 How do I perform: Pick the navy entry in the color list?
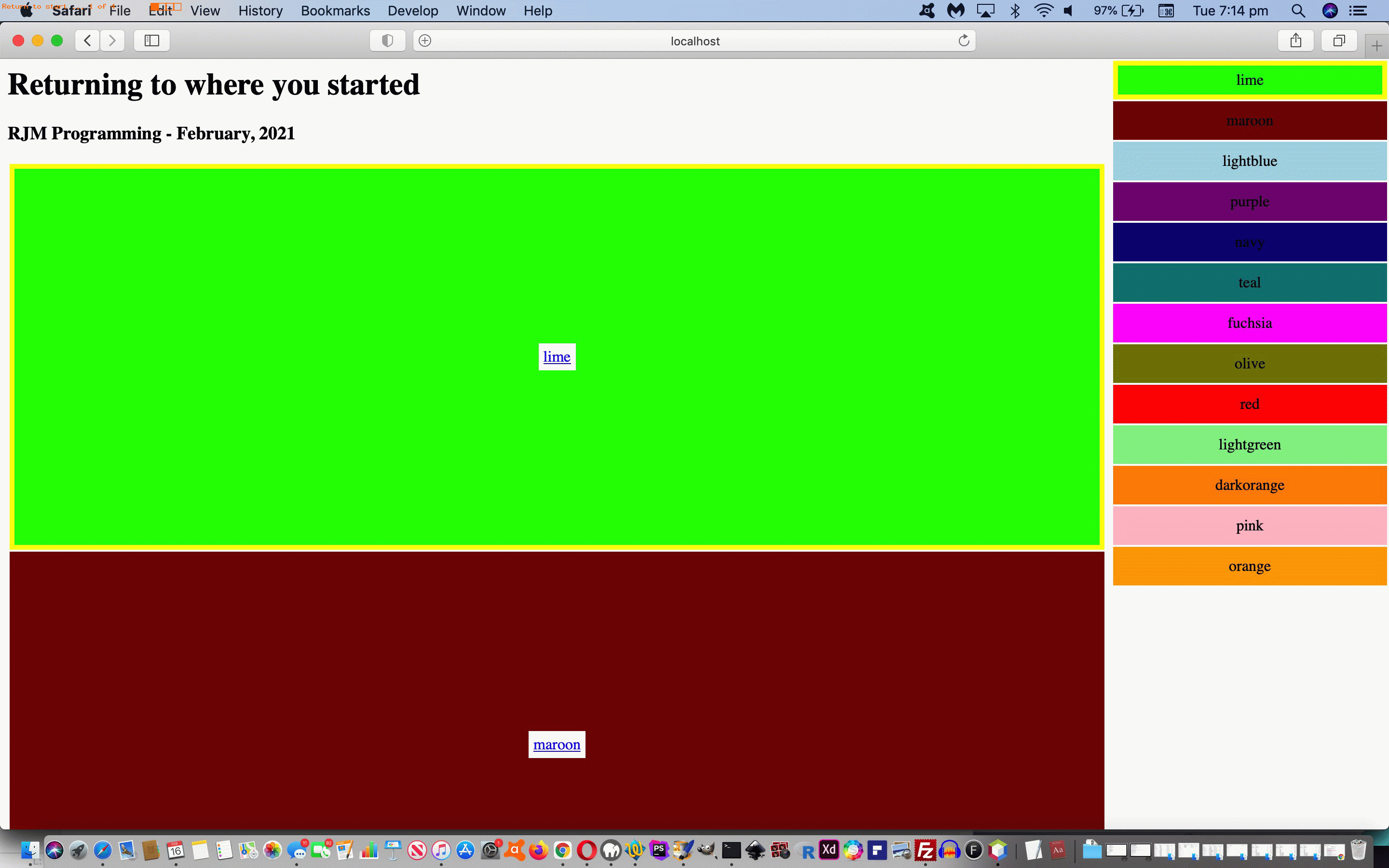point(1250,242)
